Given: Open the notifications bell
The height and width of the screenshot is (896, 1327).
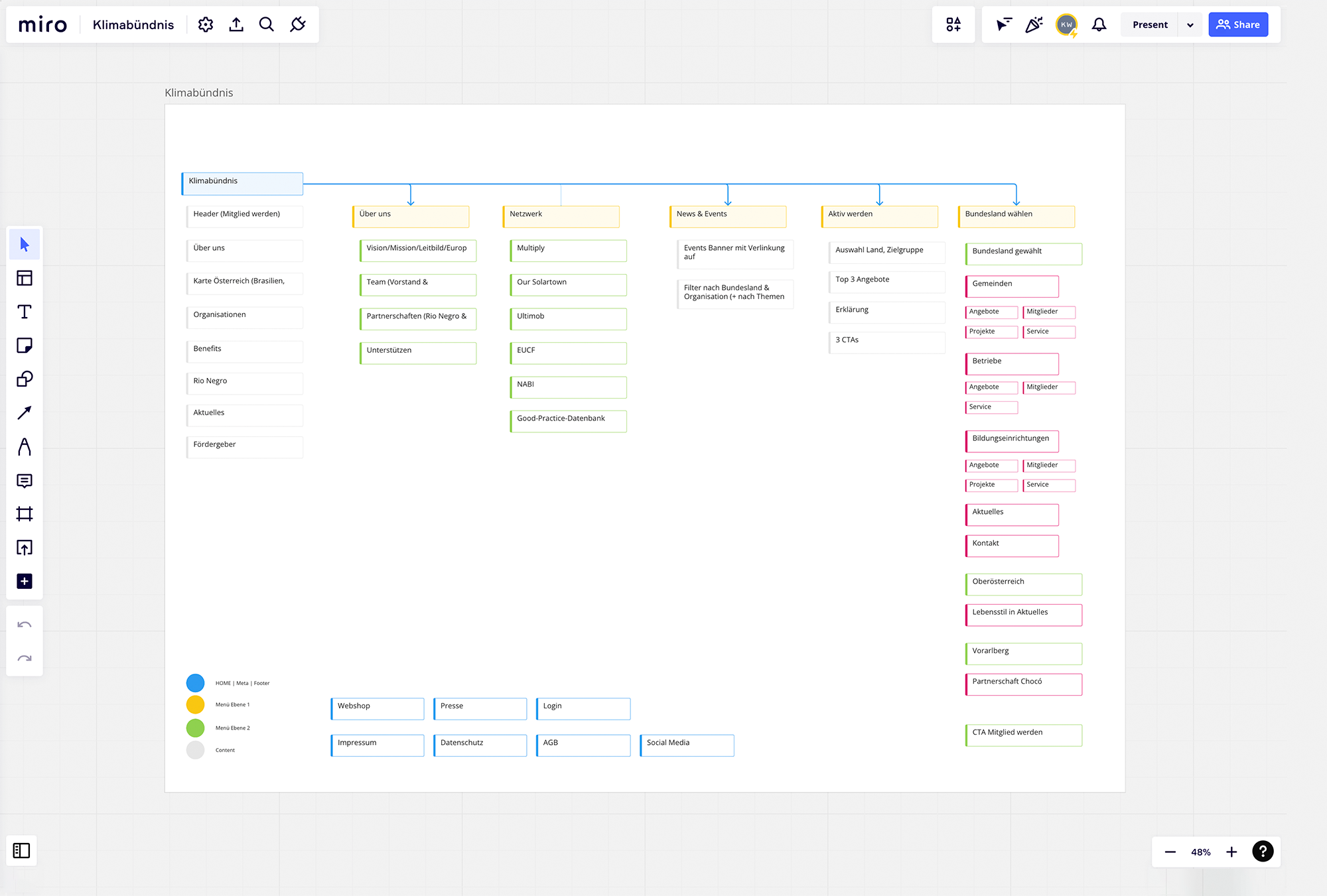Looking at the screenshot, I should click(x=1099, y=24).
